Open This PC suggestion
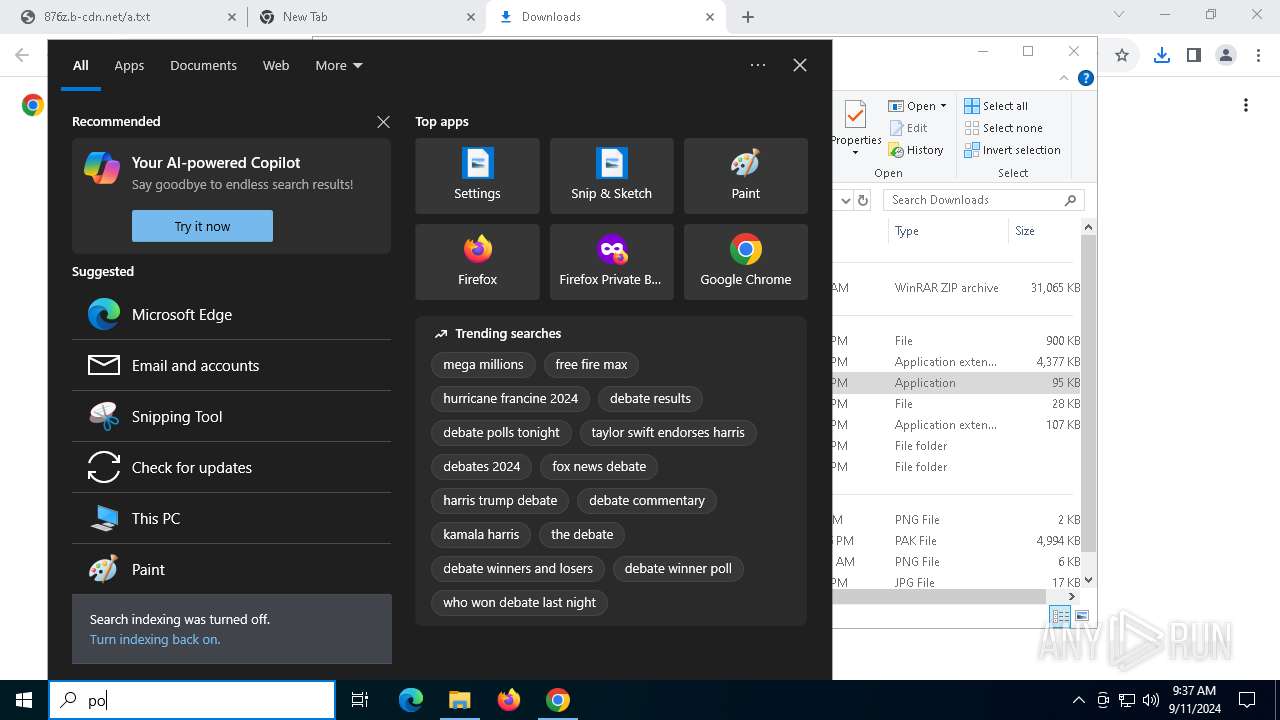 [231, 518]
